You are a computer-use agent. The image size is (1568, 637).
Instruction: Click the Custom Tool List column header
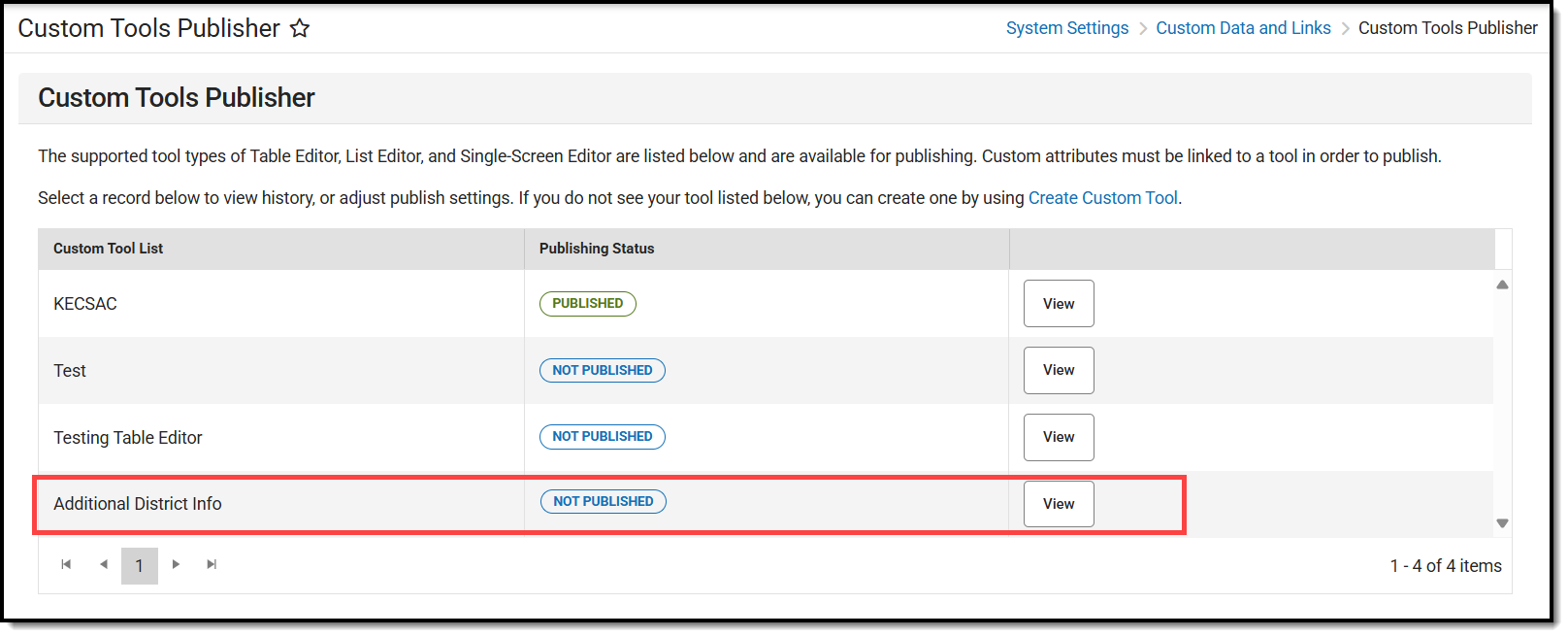click(x=108, y=249)
